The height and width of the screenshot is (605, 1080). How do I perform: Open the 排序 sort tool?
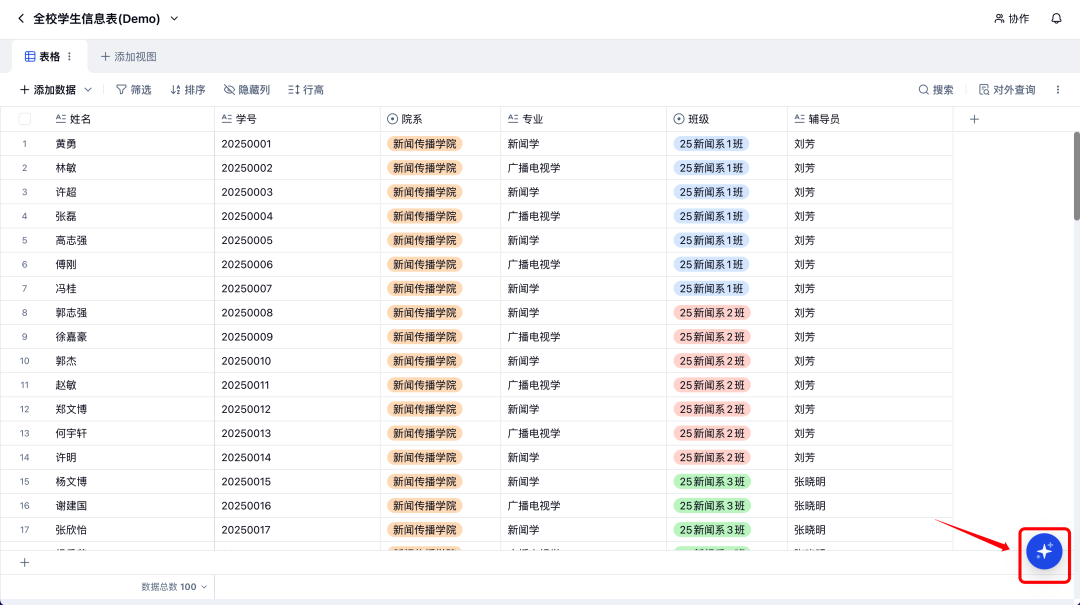click(188, 90)
